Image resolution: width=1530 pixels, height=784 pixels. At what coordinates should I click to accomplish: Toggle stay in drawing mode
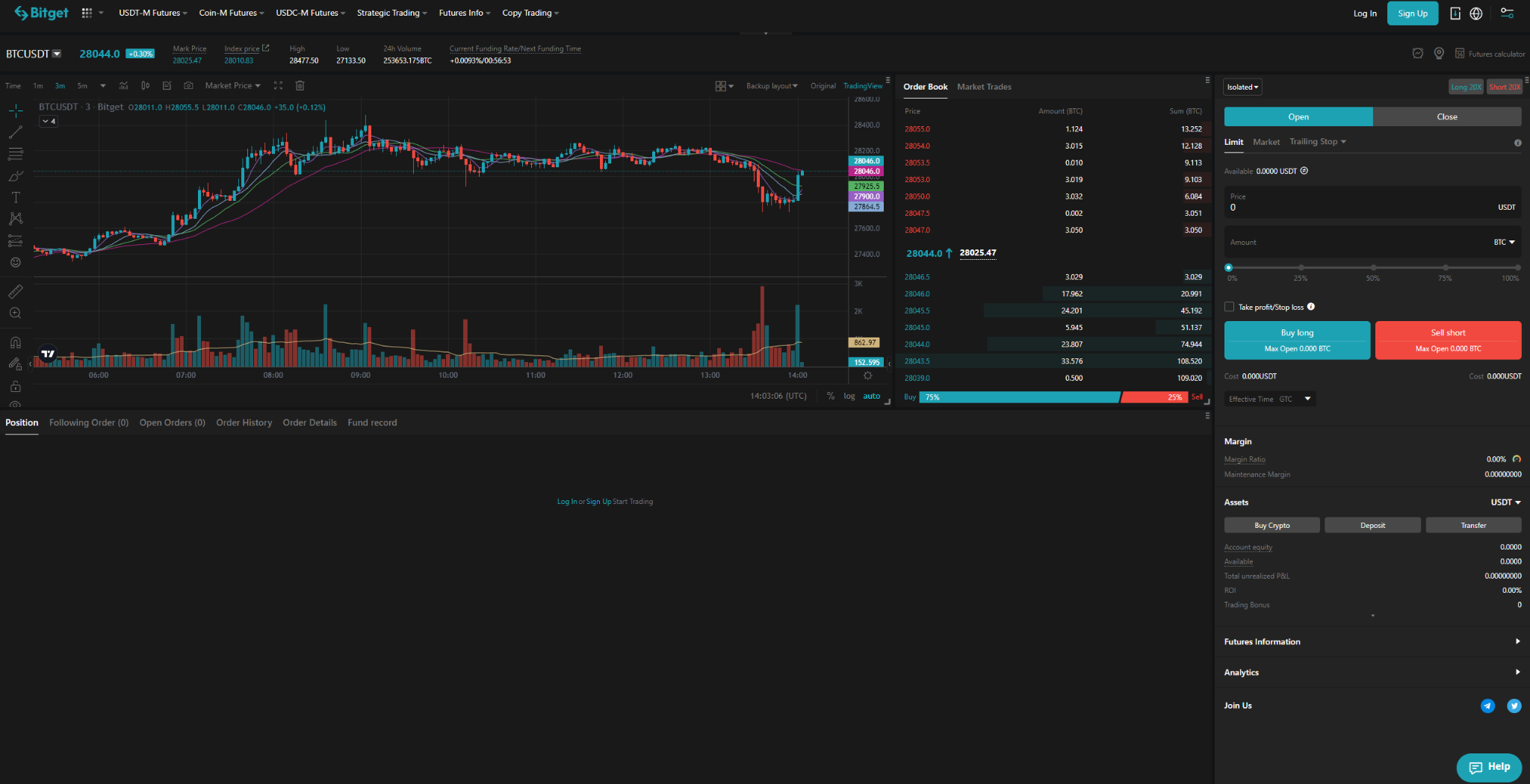tap(16, 364)
